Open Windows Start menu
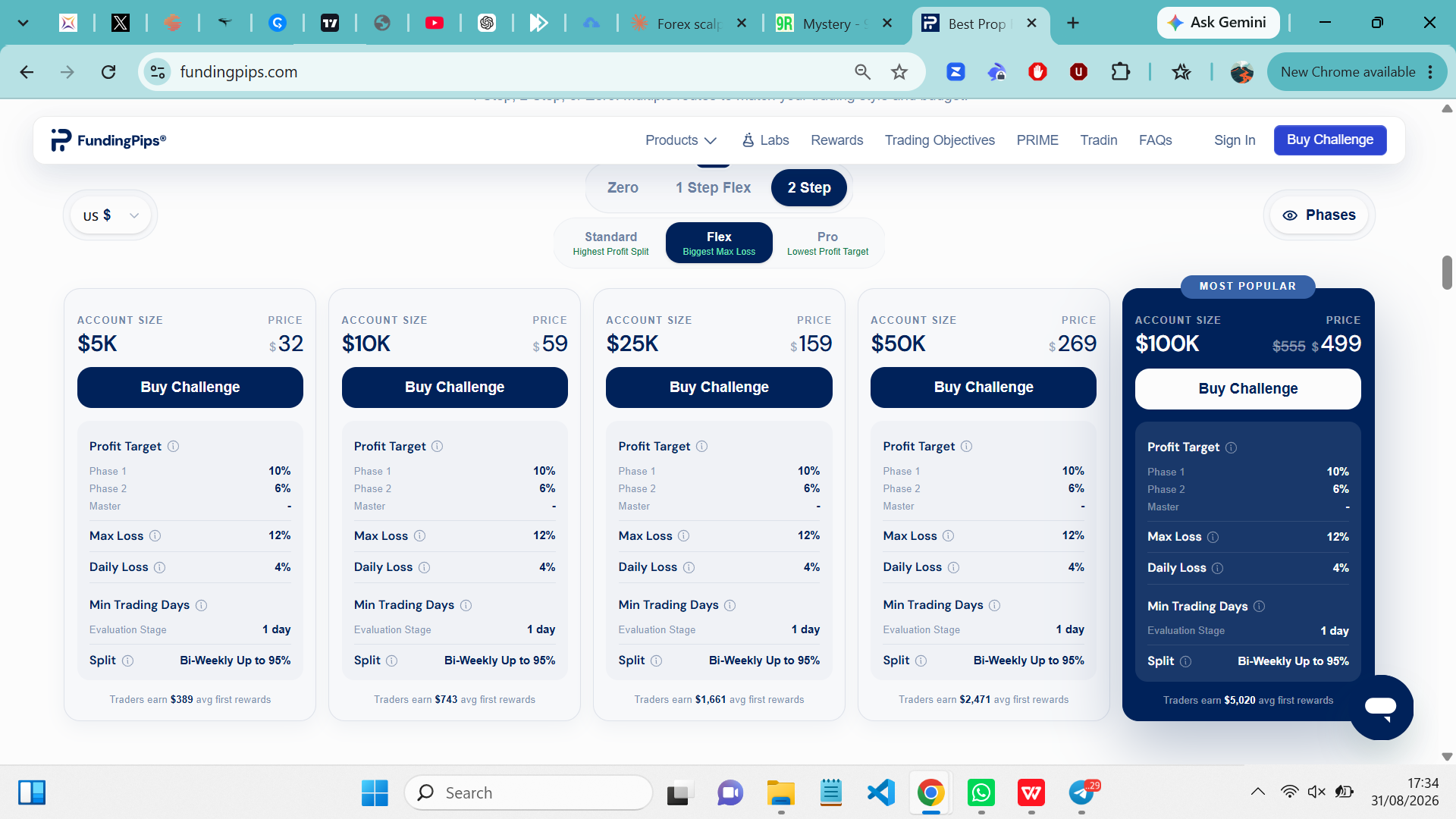 375,792
